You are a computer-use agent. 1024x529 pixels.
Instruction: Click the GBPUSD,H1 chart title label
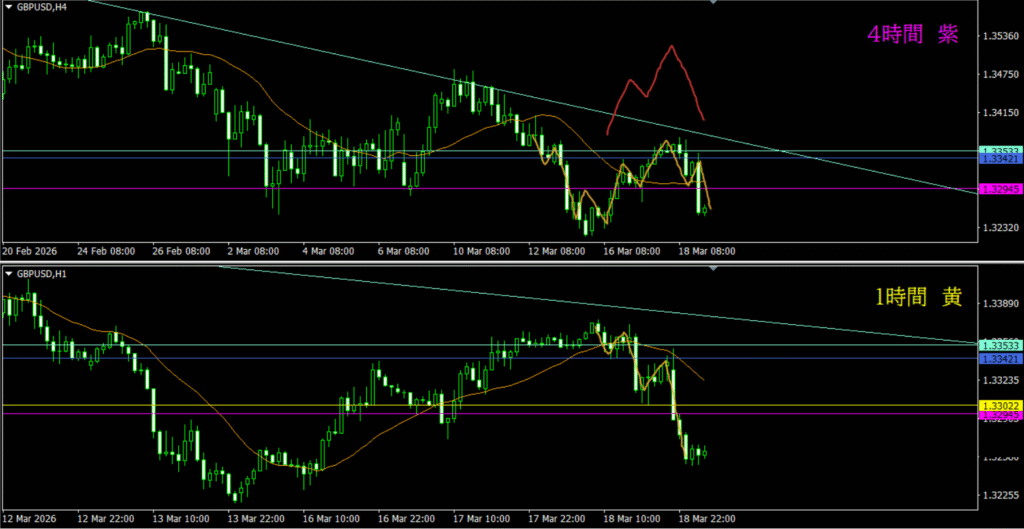click(x=42, y=273)
